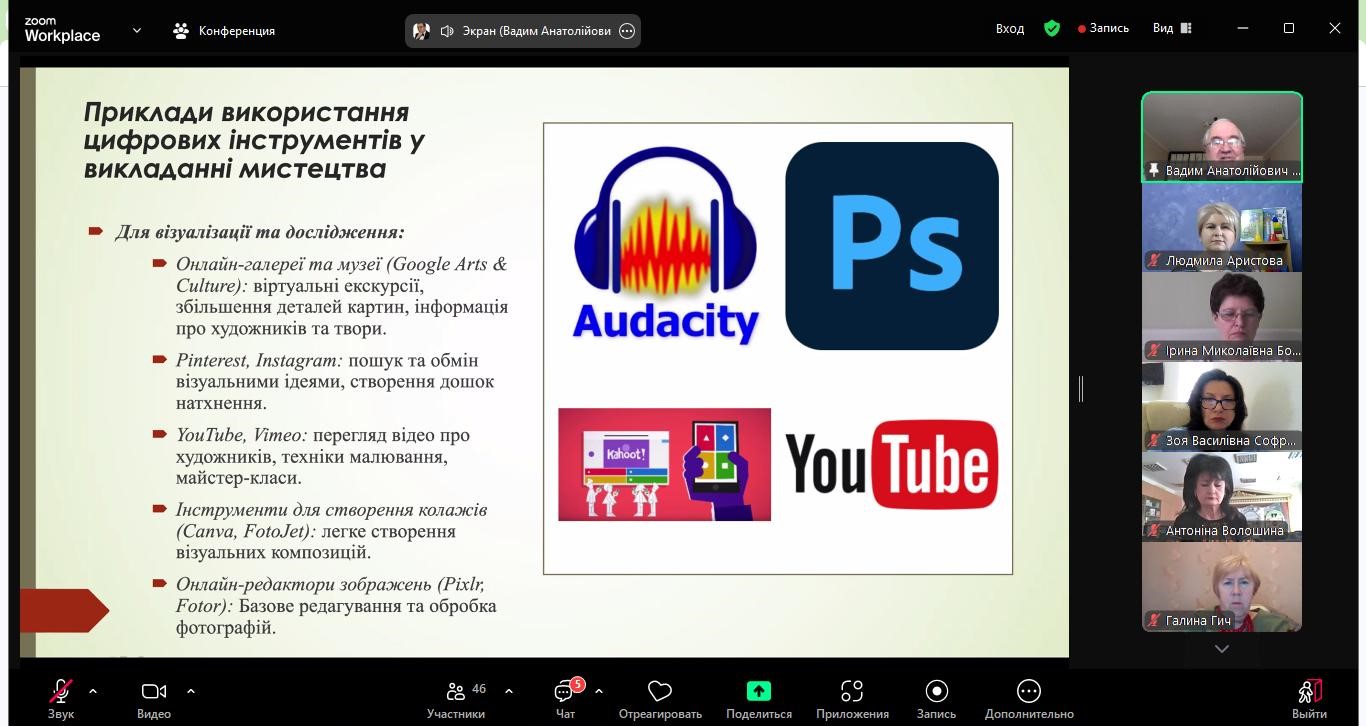Click muted mic icon on Людмила Аристова tile
This screenshot has width=1366, height=726.
tap(1154, 261)
